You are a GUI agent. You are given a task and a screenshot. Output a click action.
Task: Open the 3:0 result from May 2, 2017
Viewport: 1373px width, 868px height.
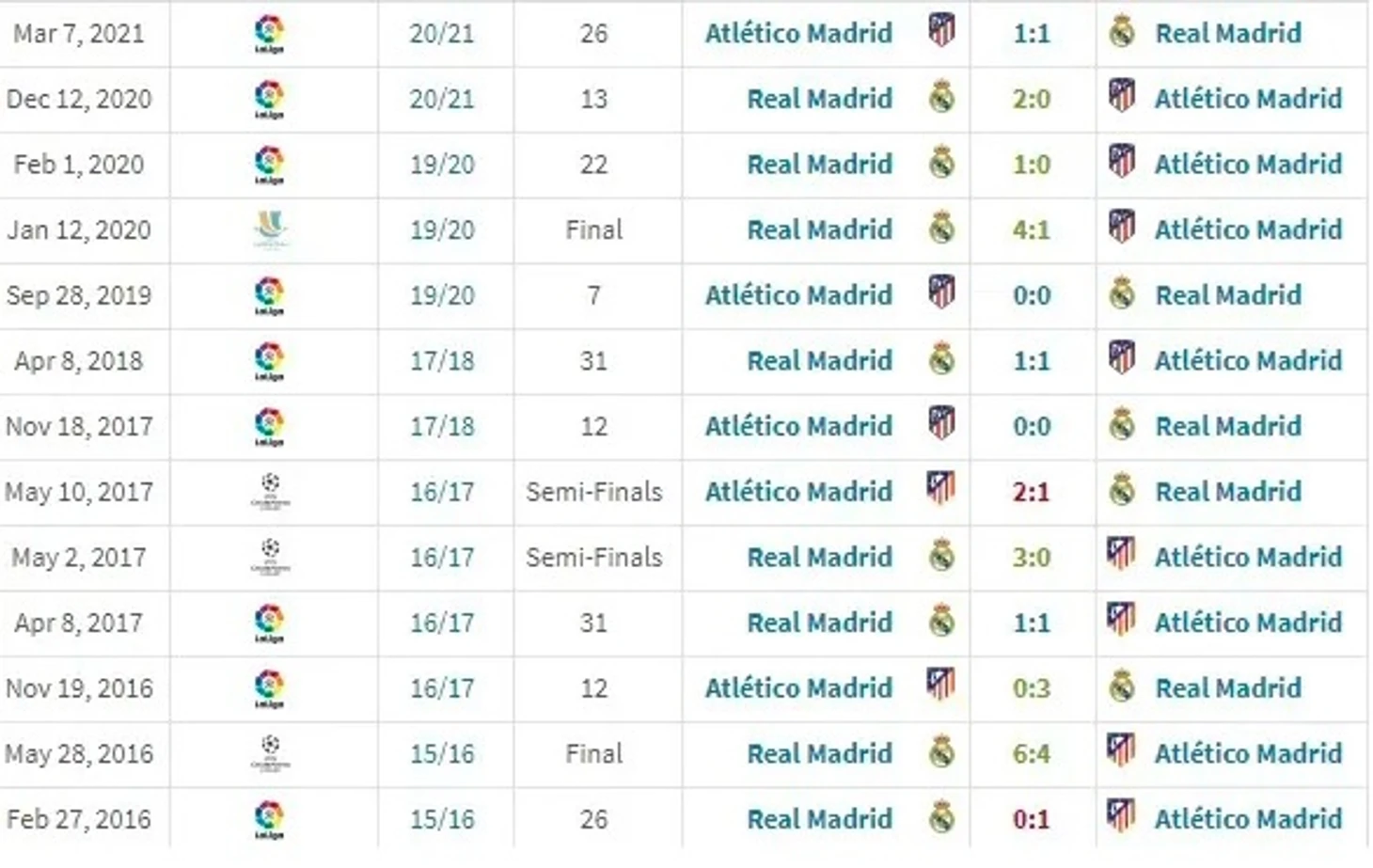coord(1032,558)
